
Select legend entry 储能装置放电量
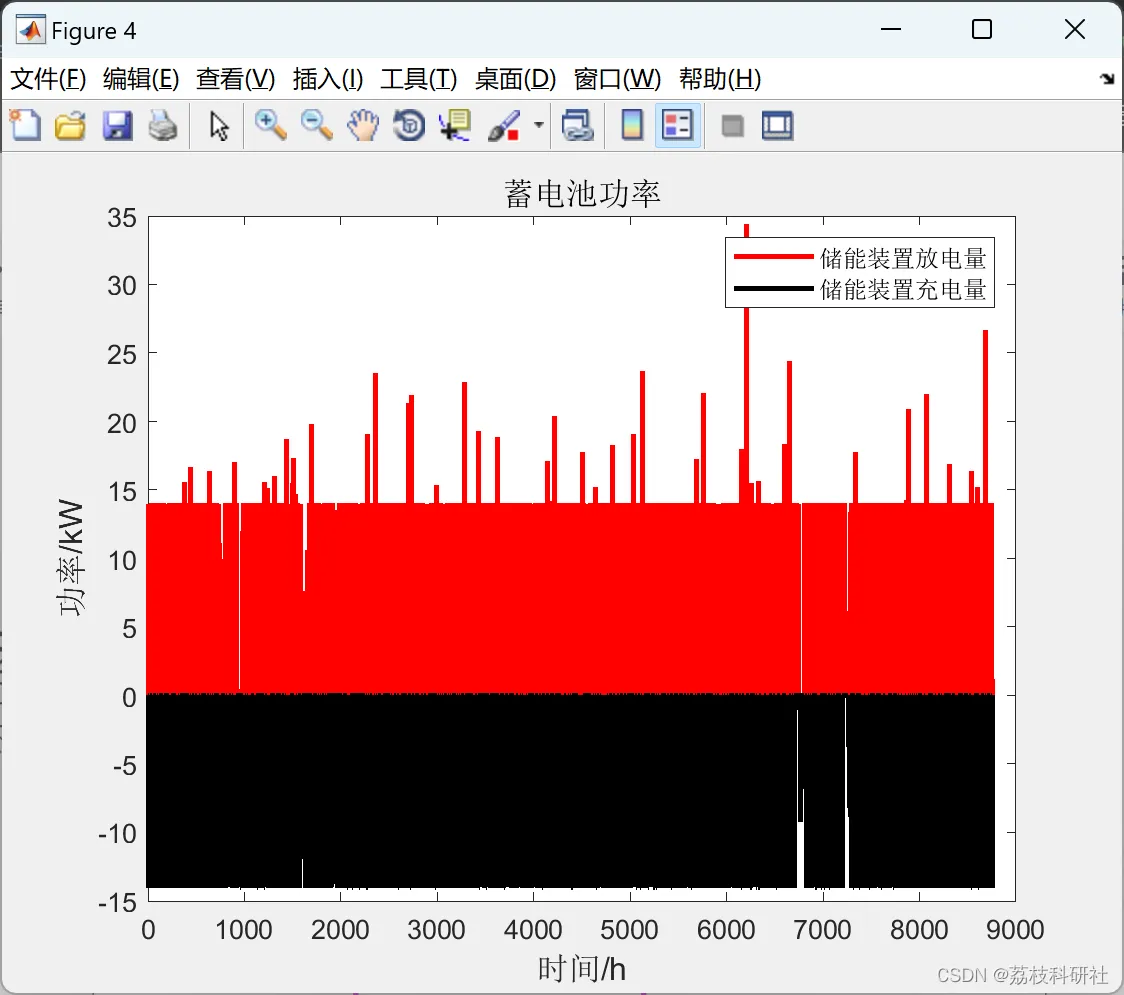(x=903, y=258)
